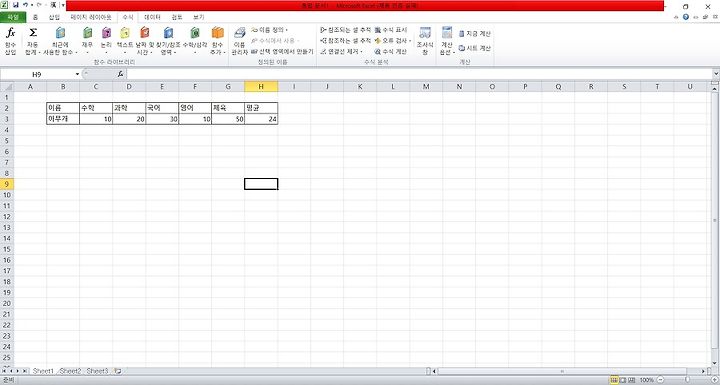Open the File (파일) tab
The height and width of the screenshot is (385, 720).
pos(13,17)
